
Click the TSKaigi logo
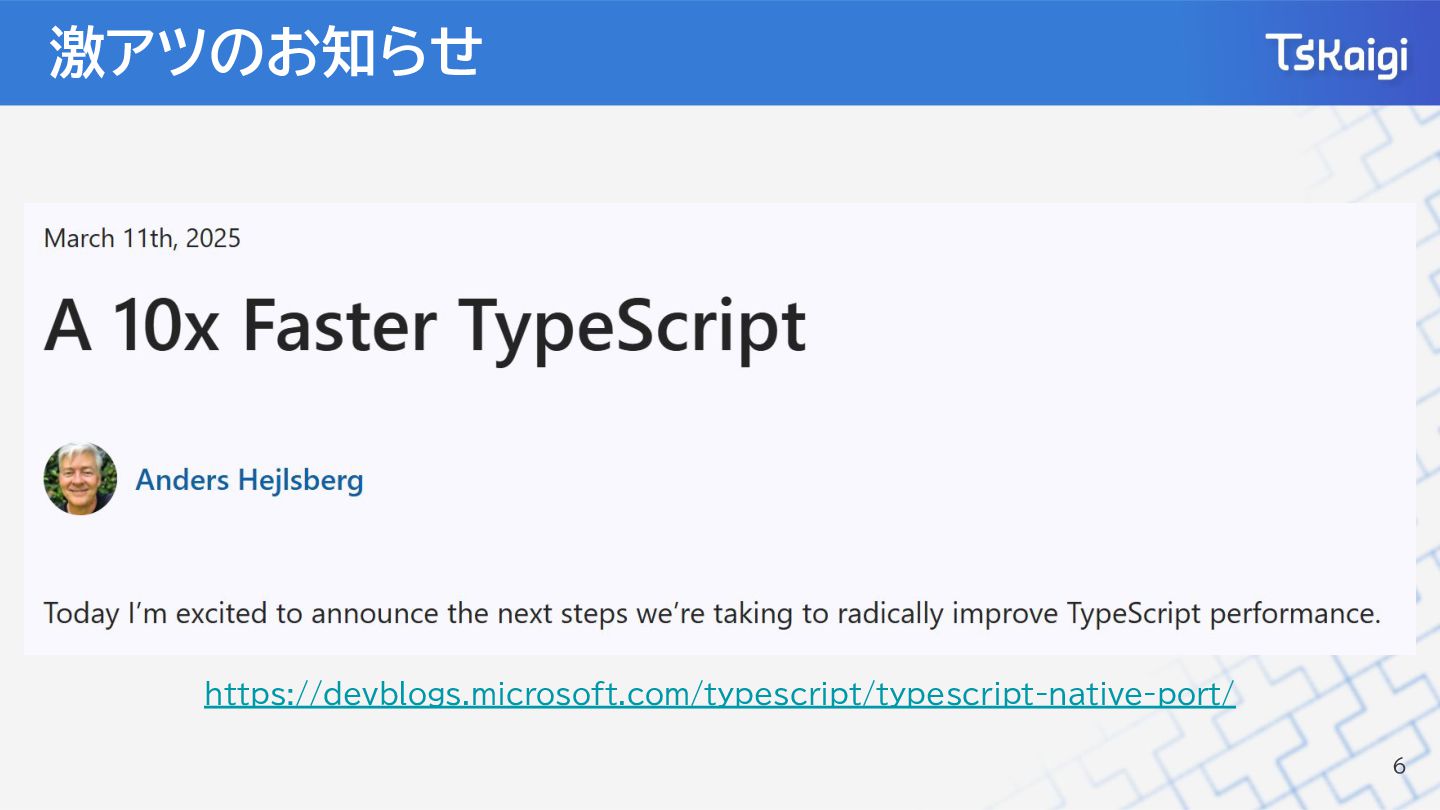click(1336, 54)
